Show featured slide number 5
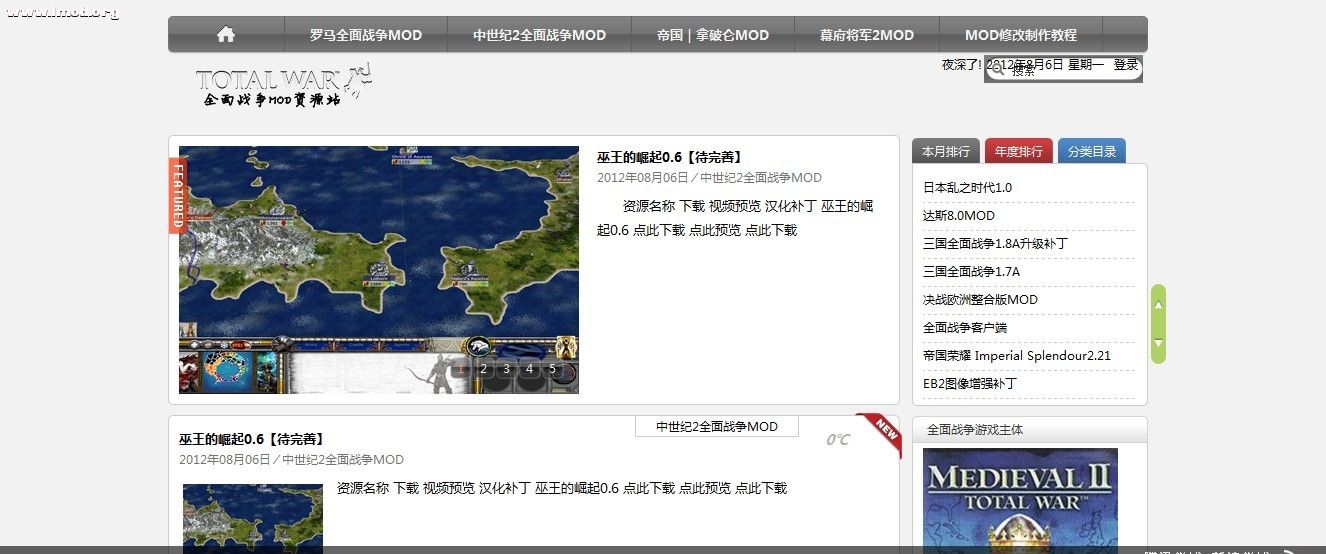 [552, 369]
